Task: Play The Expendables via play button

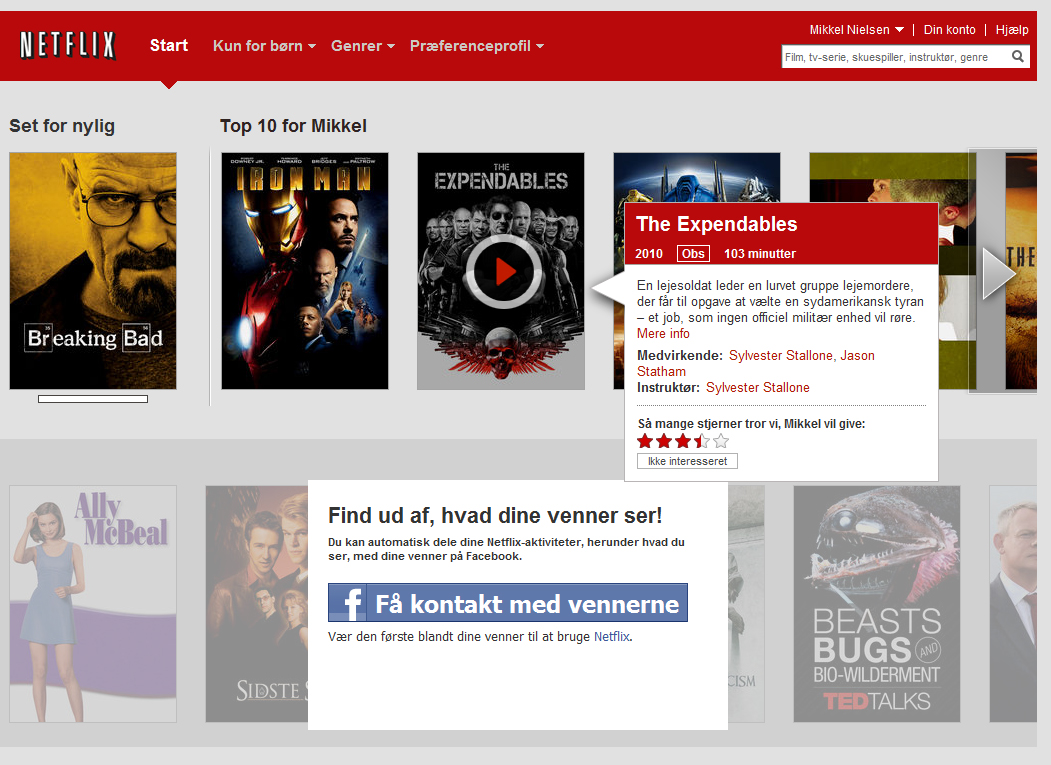Action: [x=503, y=272]
